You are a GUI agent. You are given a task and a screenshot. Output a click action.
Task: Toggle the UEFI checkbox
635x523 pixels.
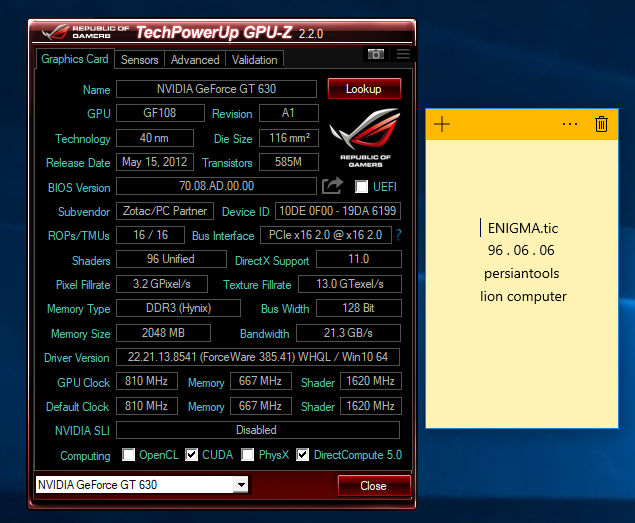coord(361,187)
